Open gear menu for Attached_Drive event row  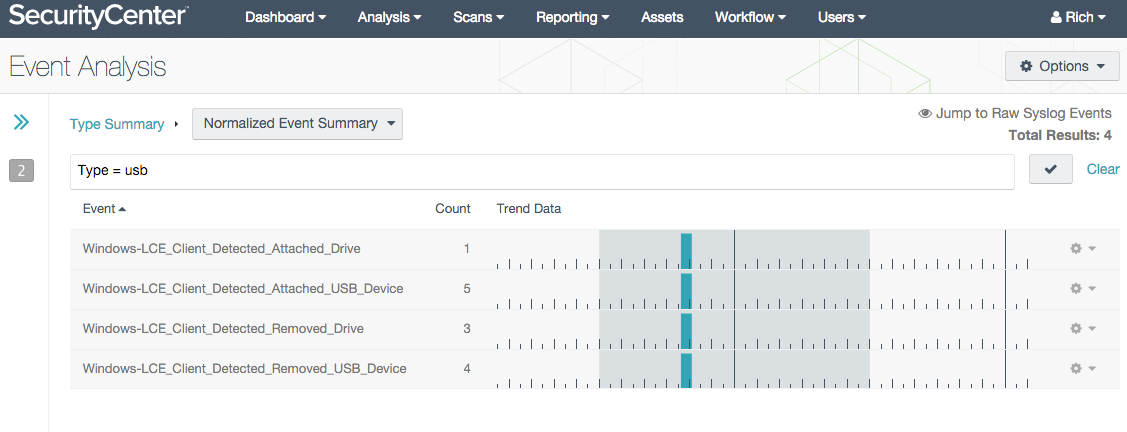(x=1082, y=249)
